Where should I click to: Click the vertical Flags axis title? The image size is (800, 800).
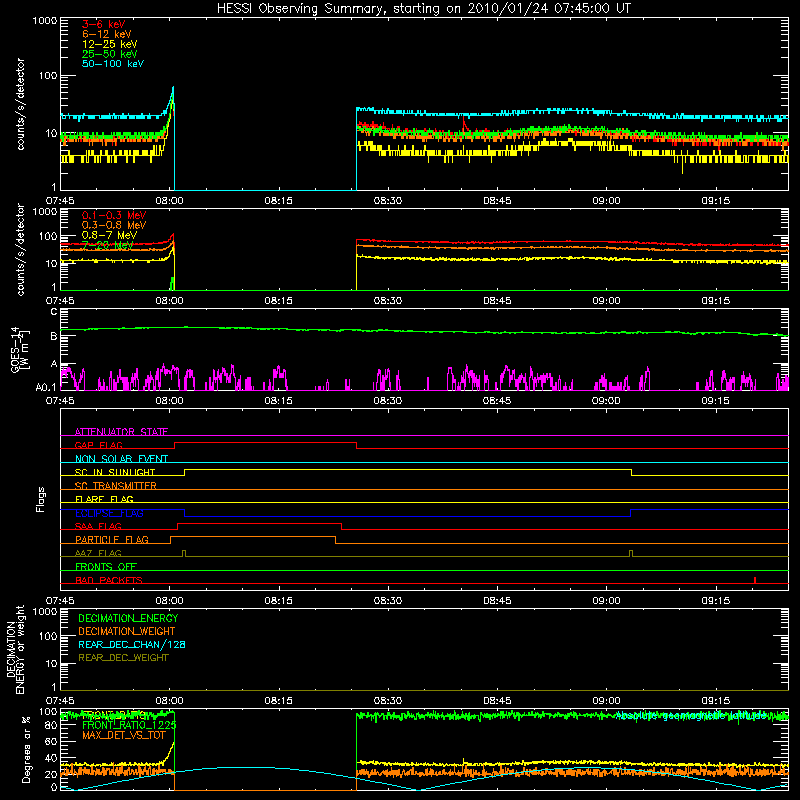pyautogui.click(x=41, y=499)
